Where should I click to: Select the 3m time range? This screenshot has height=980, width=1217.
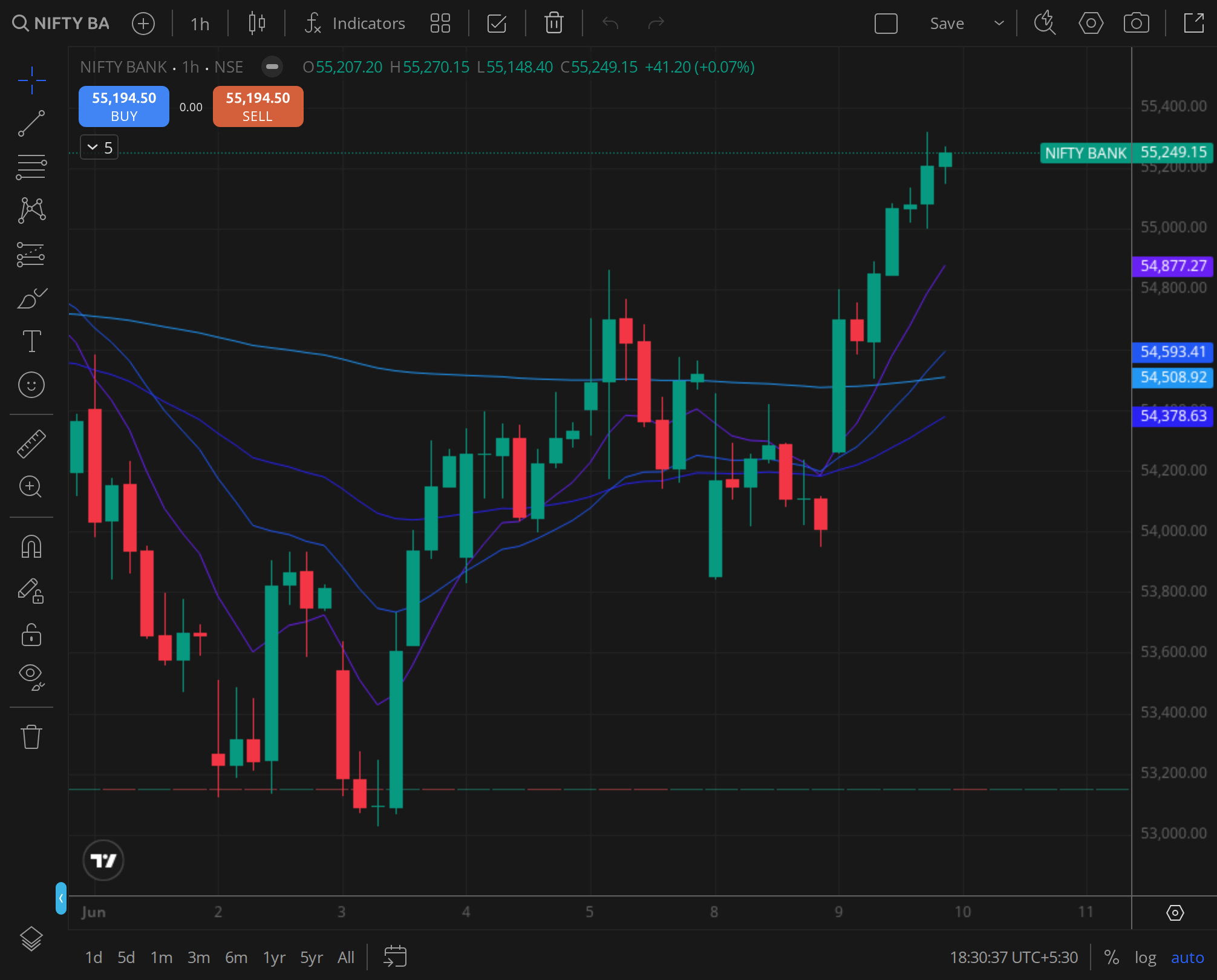point(198,958)
